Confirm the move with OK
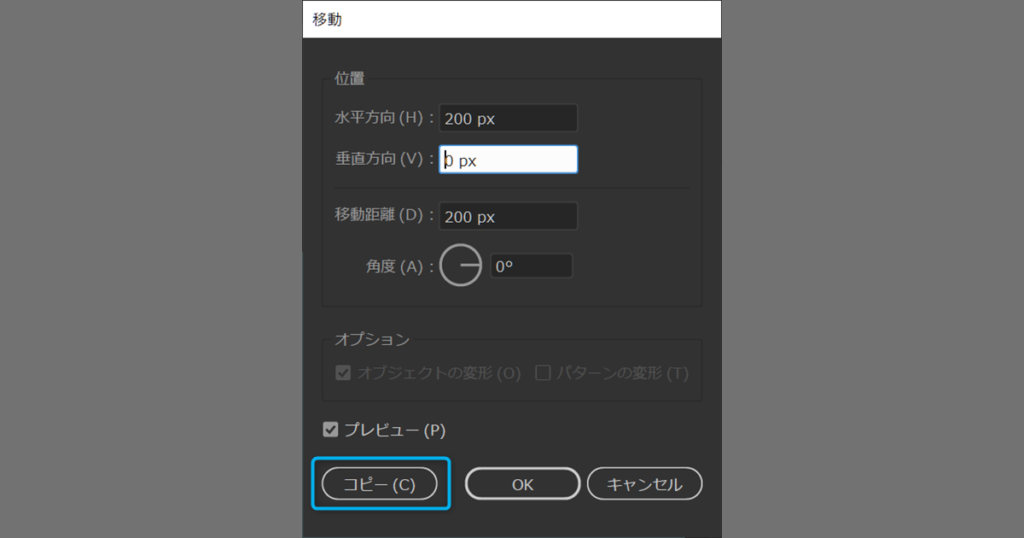 522,484
